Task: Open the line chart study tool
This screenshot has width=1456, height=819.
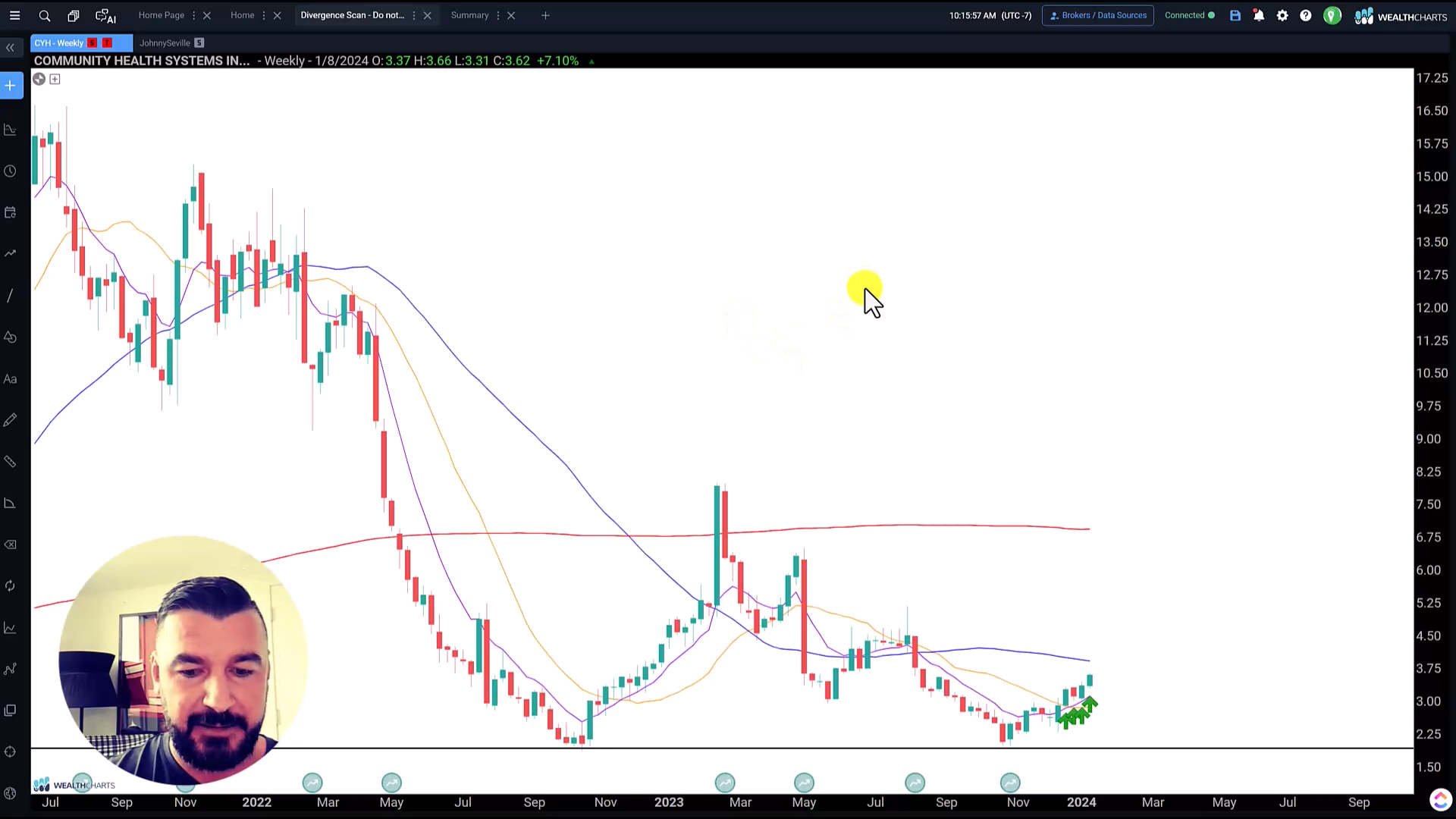Action: pyautogui.click(x=11, y=628)
